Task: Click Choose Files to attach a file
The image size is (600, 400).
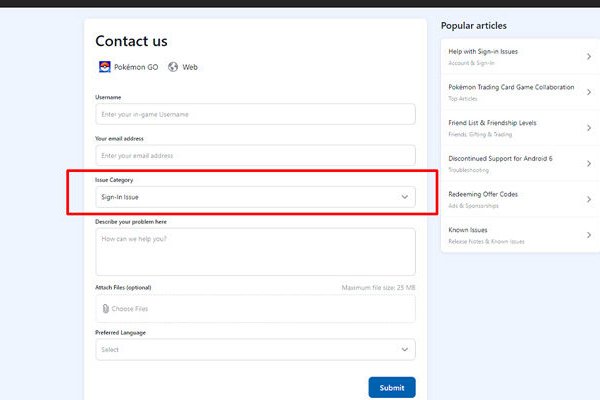Action: tap(129, 309)
